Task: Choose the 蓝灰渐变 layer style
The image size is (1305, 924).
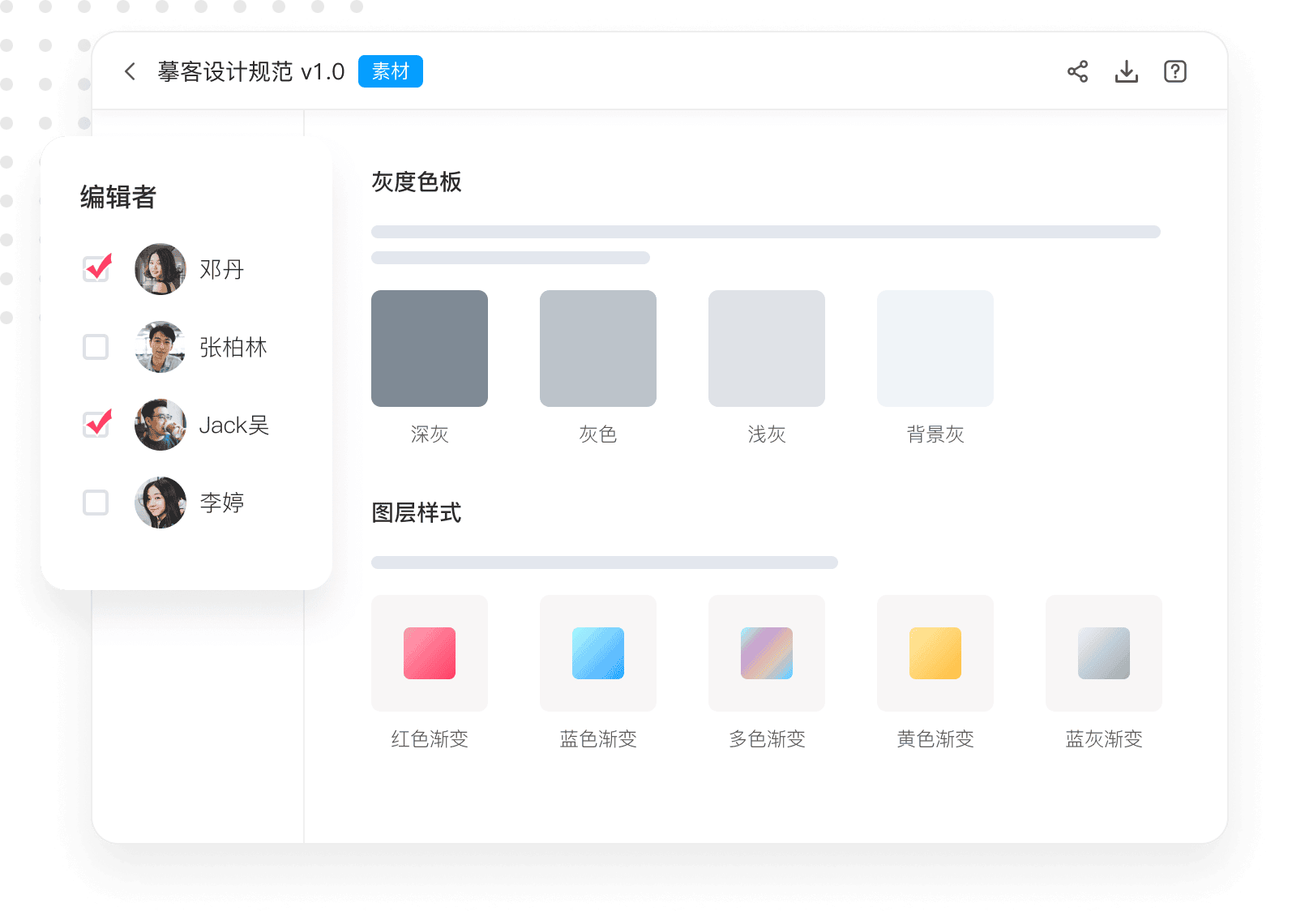Action: pos(1104,653)
